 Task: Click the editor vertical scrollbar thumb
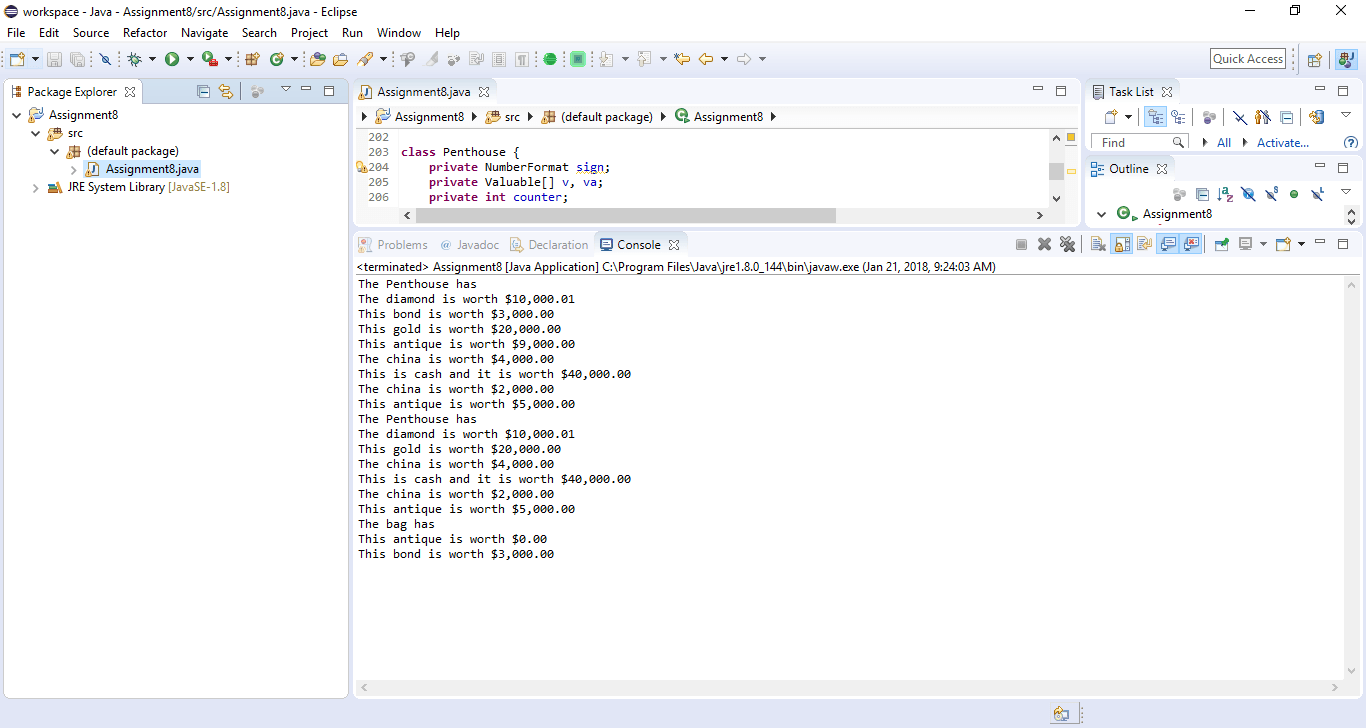(x=1056, y=171)
